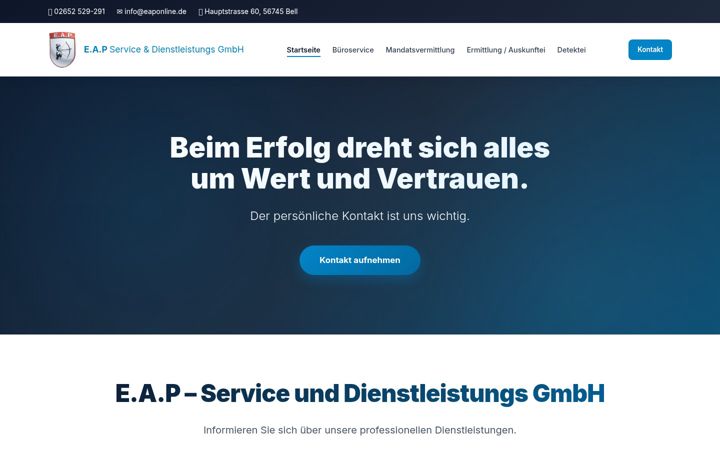Image resolution: width=720 pixels, height=450 pixels.
Task: Click text 'Informieren Sie sich über unsere professionellen Dienstleistungen.'
Action: point(360,430)
